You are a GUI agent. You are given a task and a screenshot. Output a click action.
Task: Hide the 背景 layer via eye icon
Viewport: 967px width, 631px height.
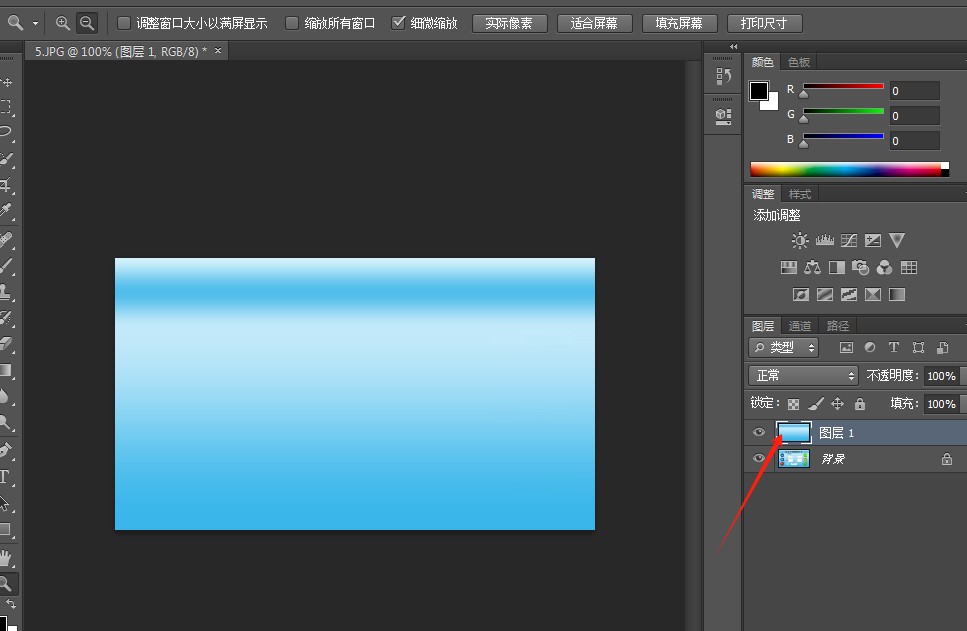[759, 458]
